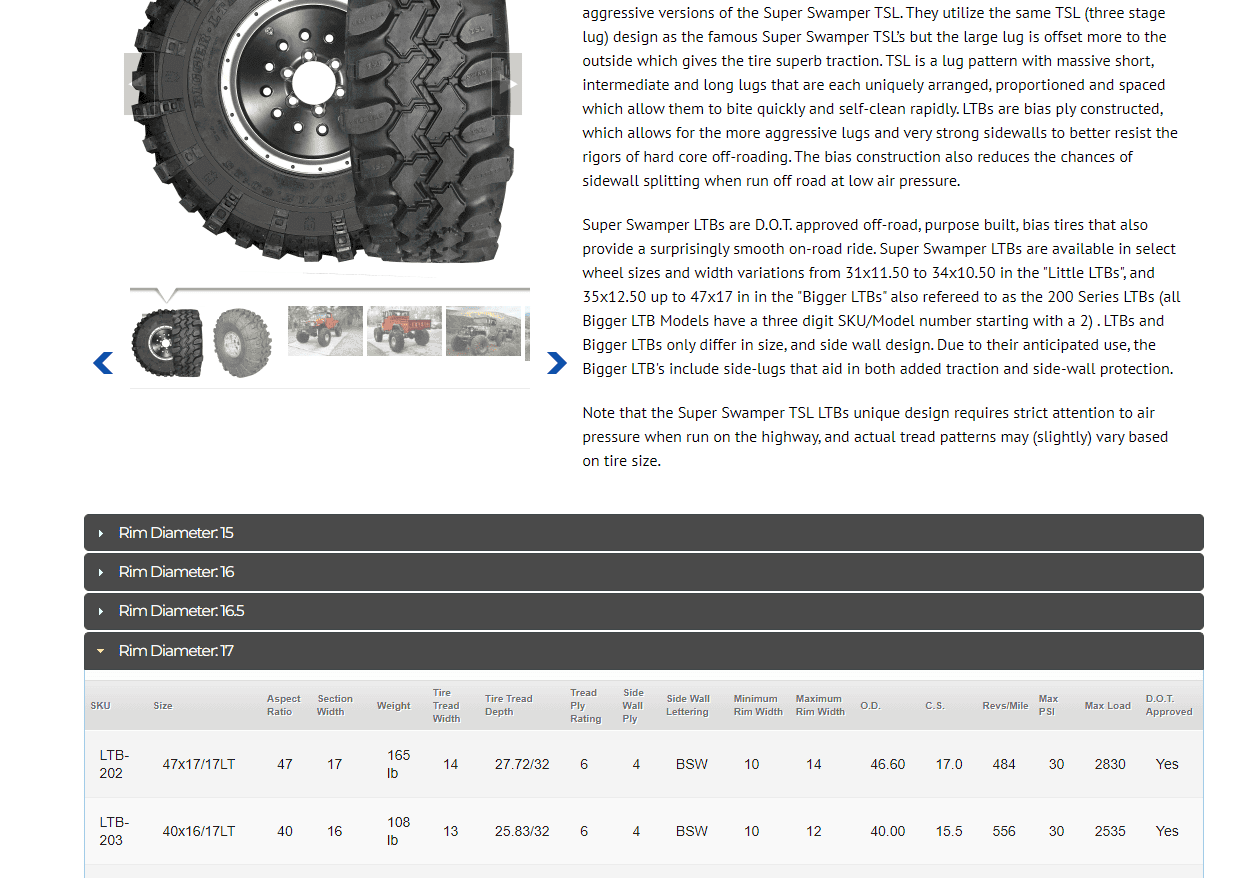1237x878 pixels.
Task: Click the blue previous thumbnails arrow
Action: tap(103, 363)
